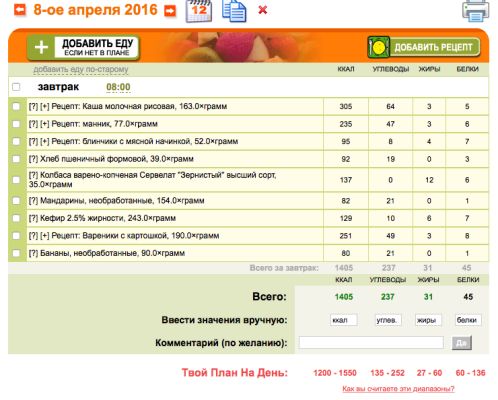Click the plate icon on add recipe

pos(379,47)
